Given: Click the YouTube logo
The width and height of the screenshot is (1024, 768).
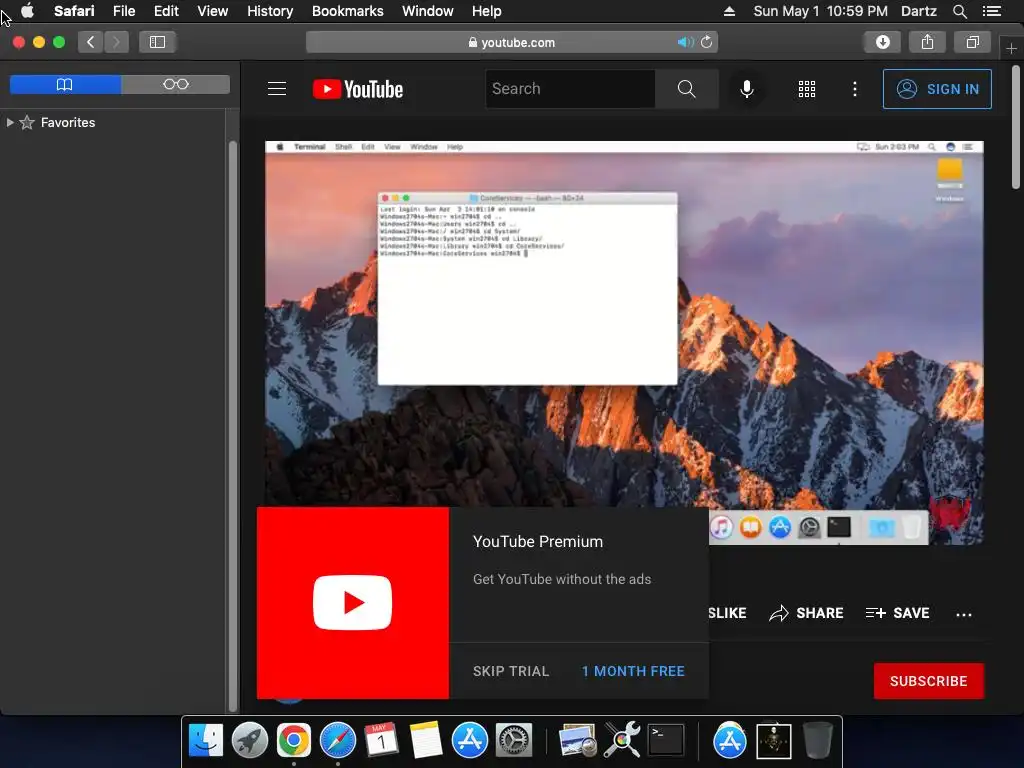Looking at the screenshot, I should point(358,89).
